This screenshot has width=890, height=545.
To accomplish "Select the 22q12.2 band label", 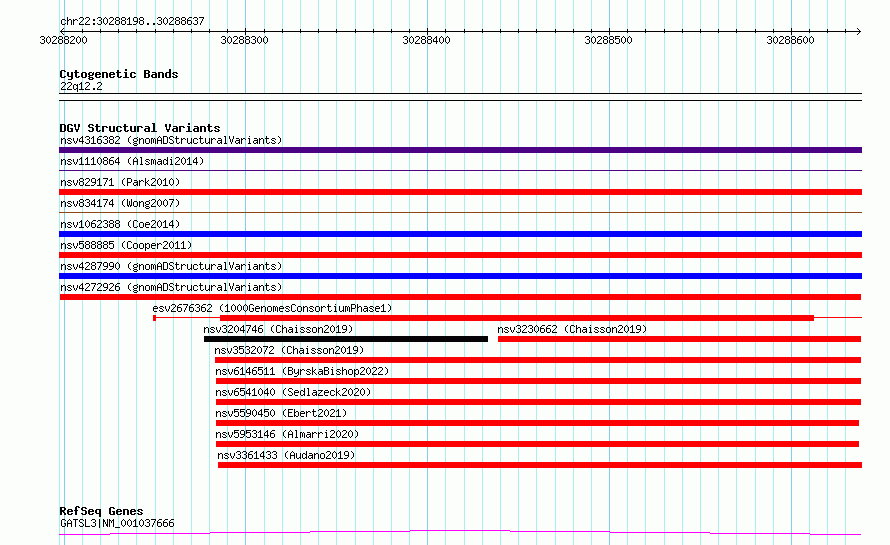I will pos(81,86).
